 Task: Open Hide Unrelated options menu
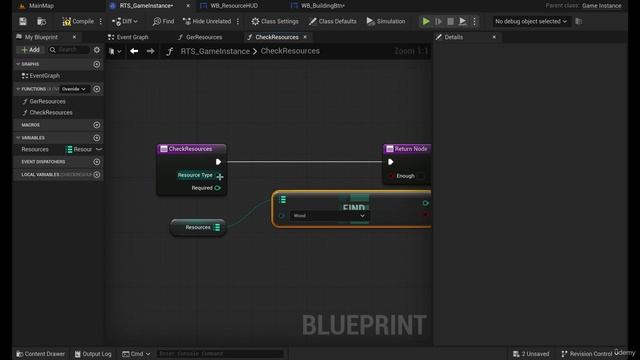click(x=238, y=21)
